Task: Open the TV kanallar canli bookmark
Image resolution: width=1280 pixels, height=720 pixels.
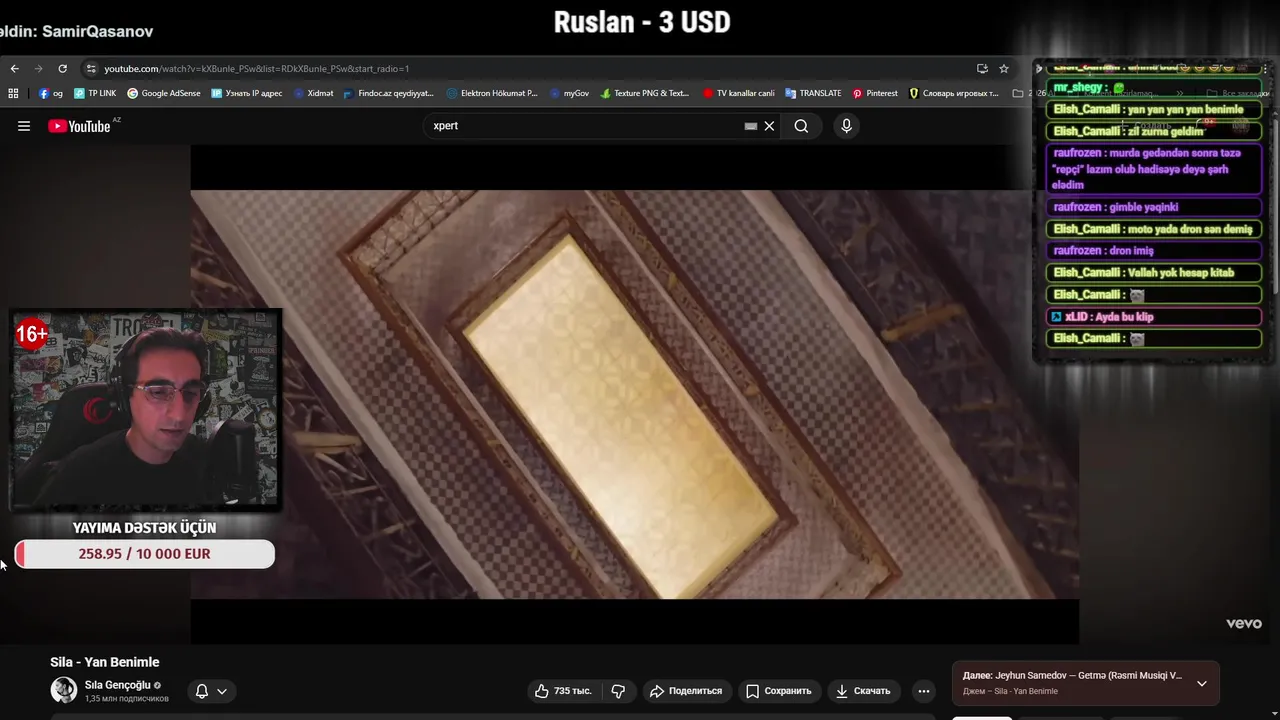Action: 739,93
